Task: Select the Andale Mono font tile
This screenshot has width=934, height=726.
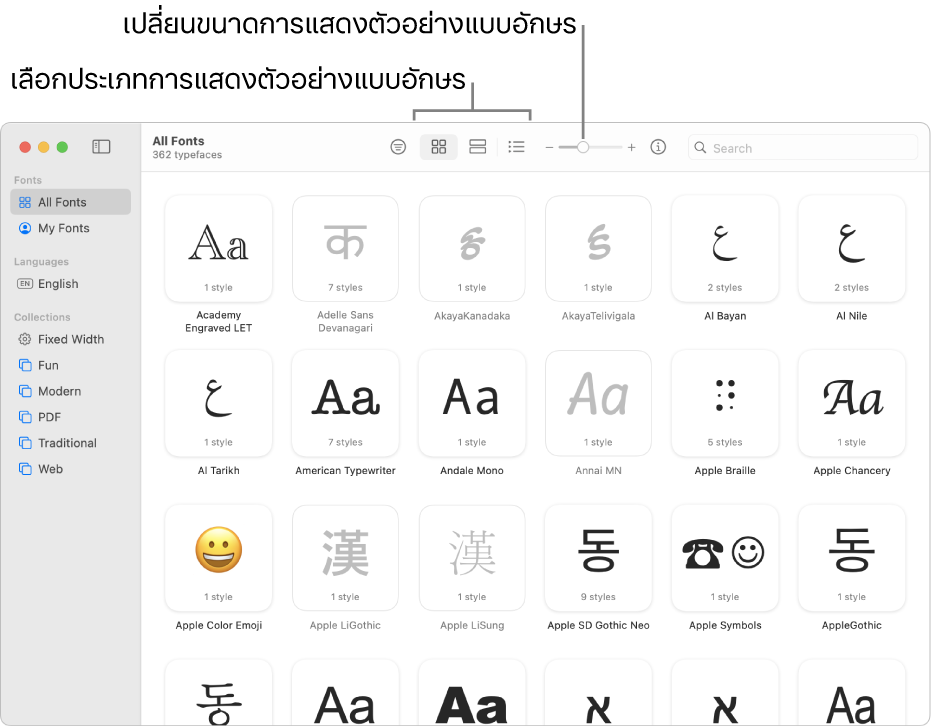Action: click(472, 404)
